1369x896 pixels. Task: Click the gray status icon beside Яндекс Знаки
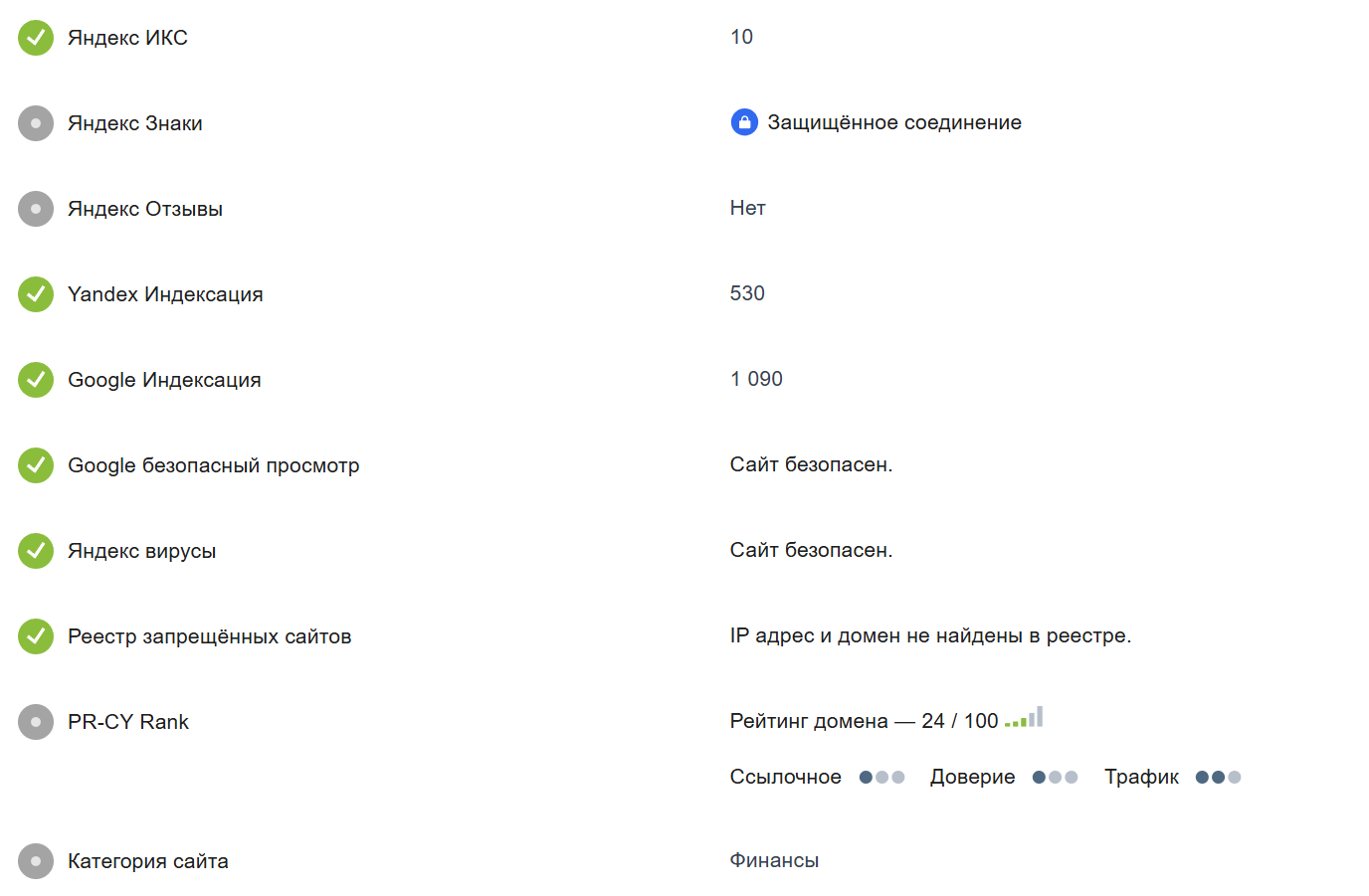(x=36, y=123)
